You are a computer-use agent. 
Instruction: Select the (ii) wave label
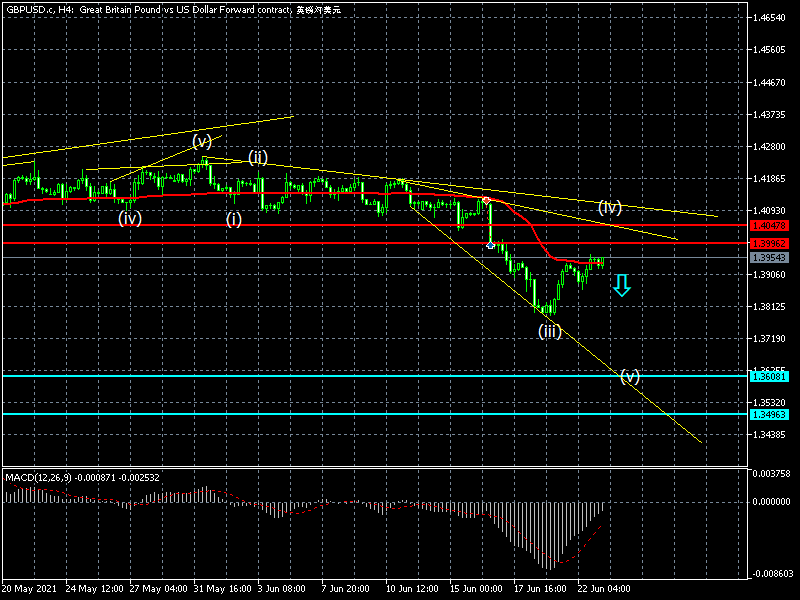click(258, 157)
